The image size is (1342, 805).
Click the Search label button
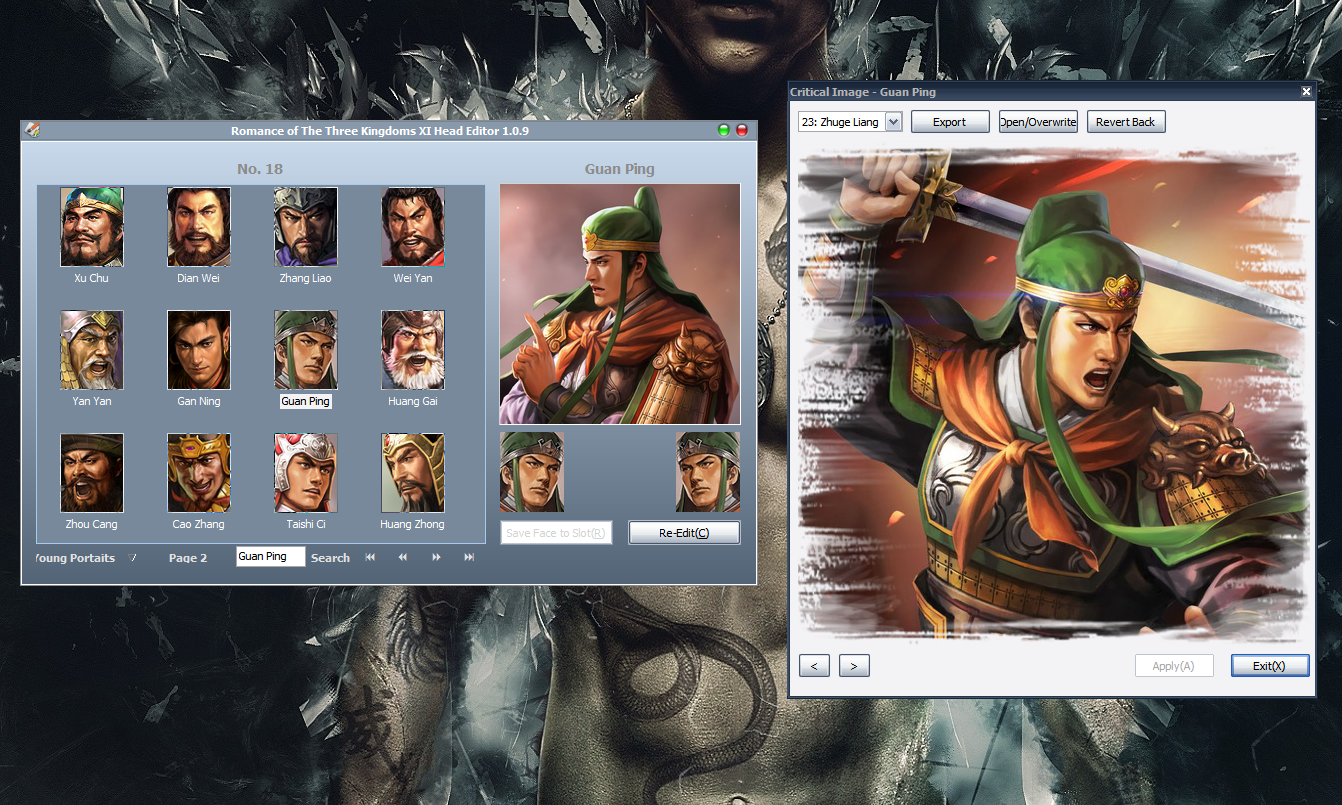point(330,558)
